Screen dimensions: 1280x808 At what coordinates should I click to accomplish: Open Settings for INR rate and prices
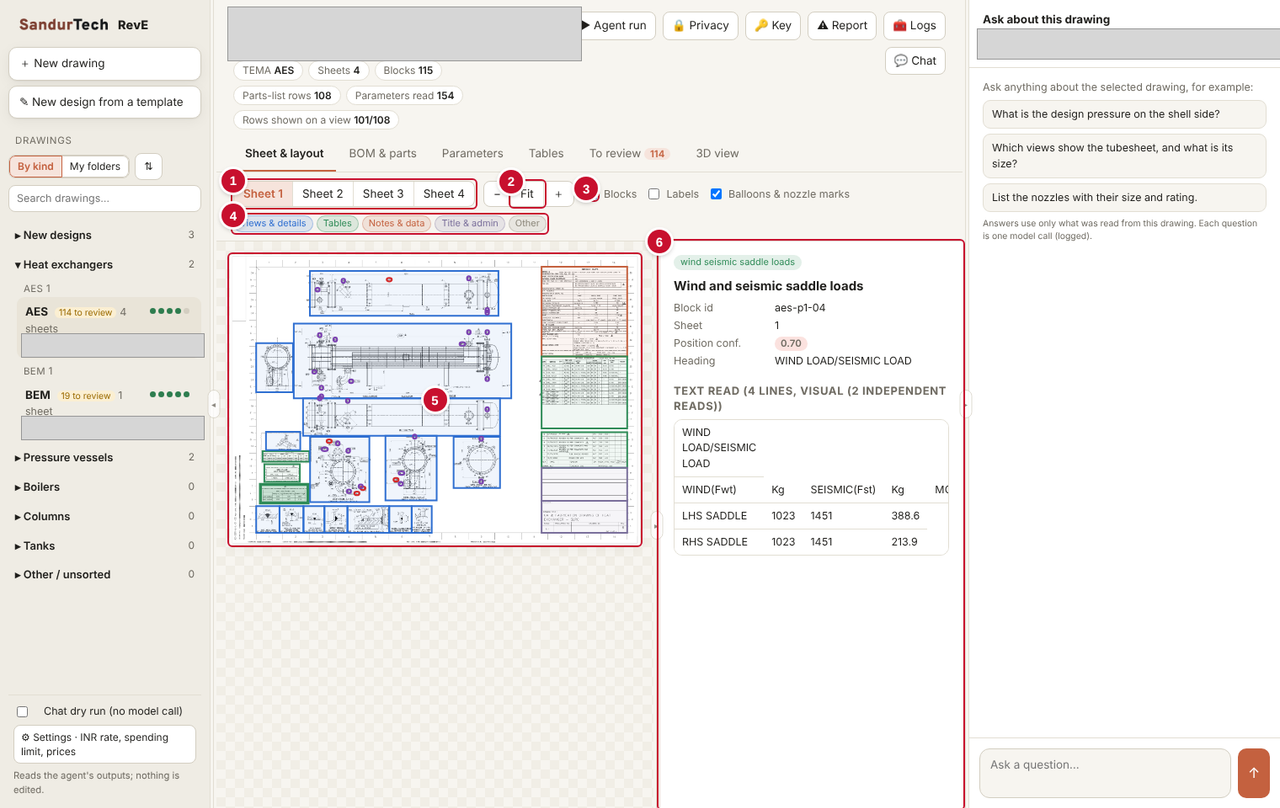(x=105, y=744)
